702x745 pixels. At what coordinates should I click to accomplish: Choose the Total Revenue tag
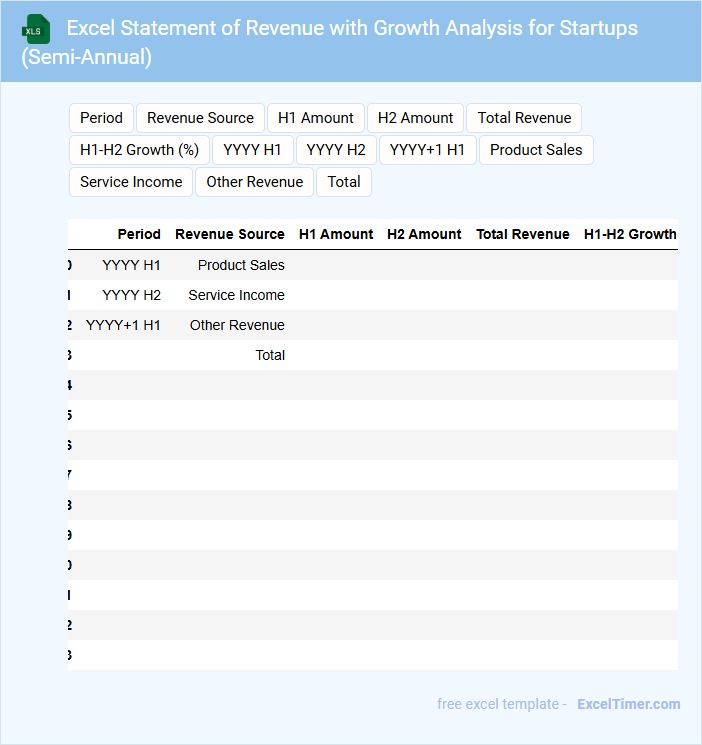coord(524,118)
